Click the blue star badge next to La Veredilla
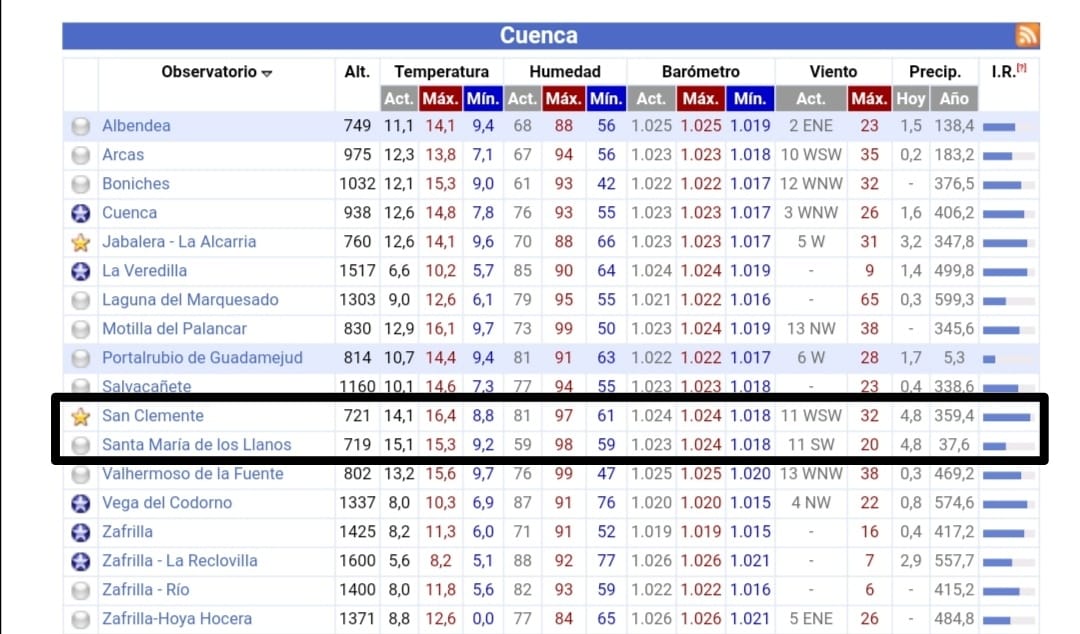This screenshot has height=634, width=1080. point(81,271)
